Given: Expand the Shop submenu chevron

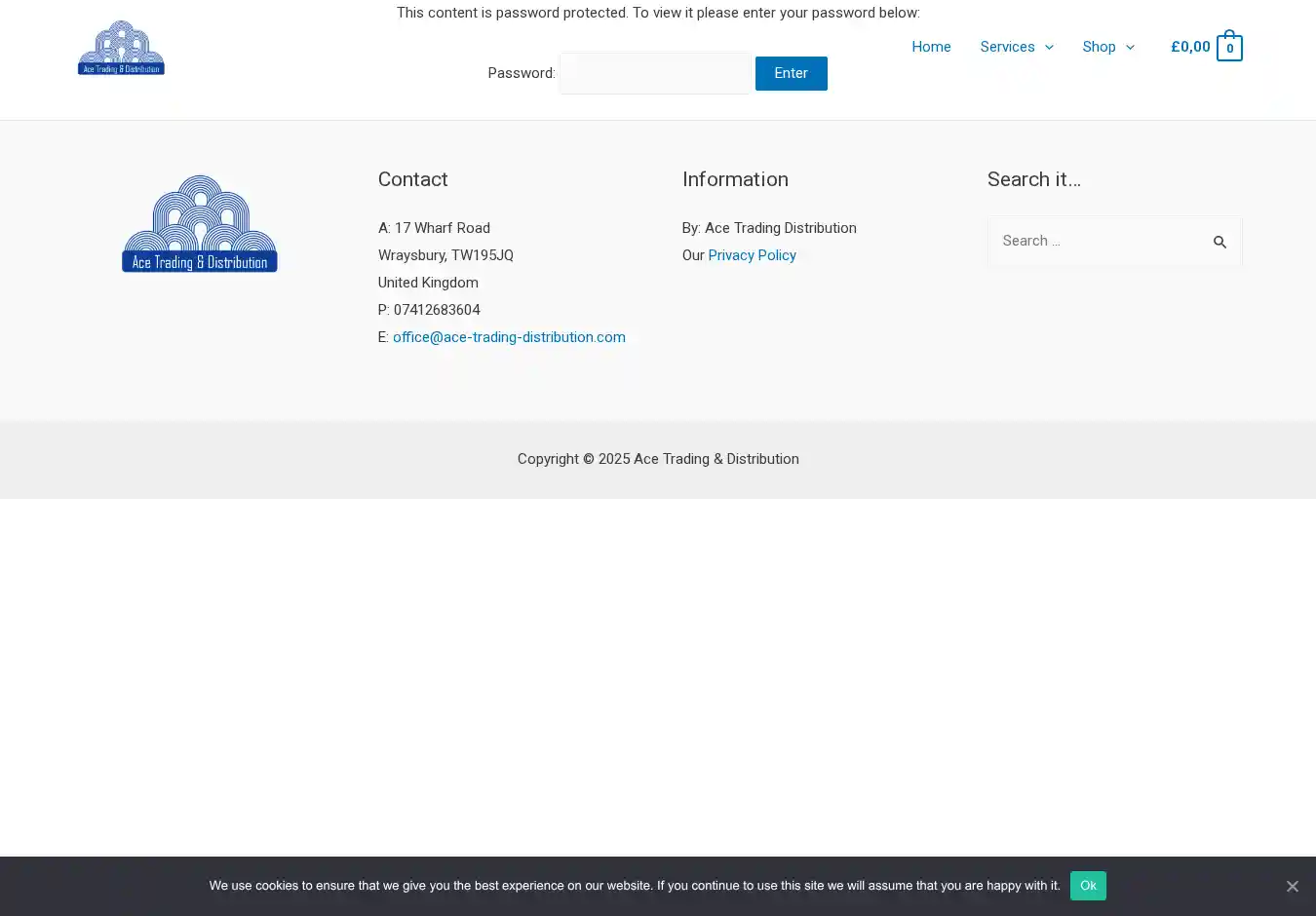Looking at the screenshot, I should pyautogui.click(x=1130, y=47).
